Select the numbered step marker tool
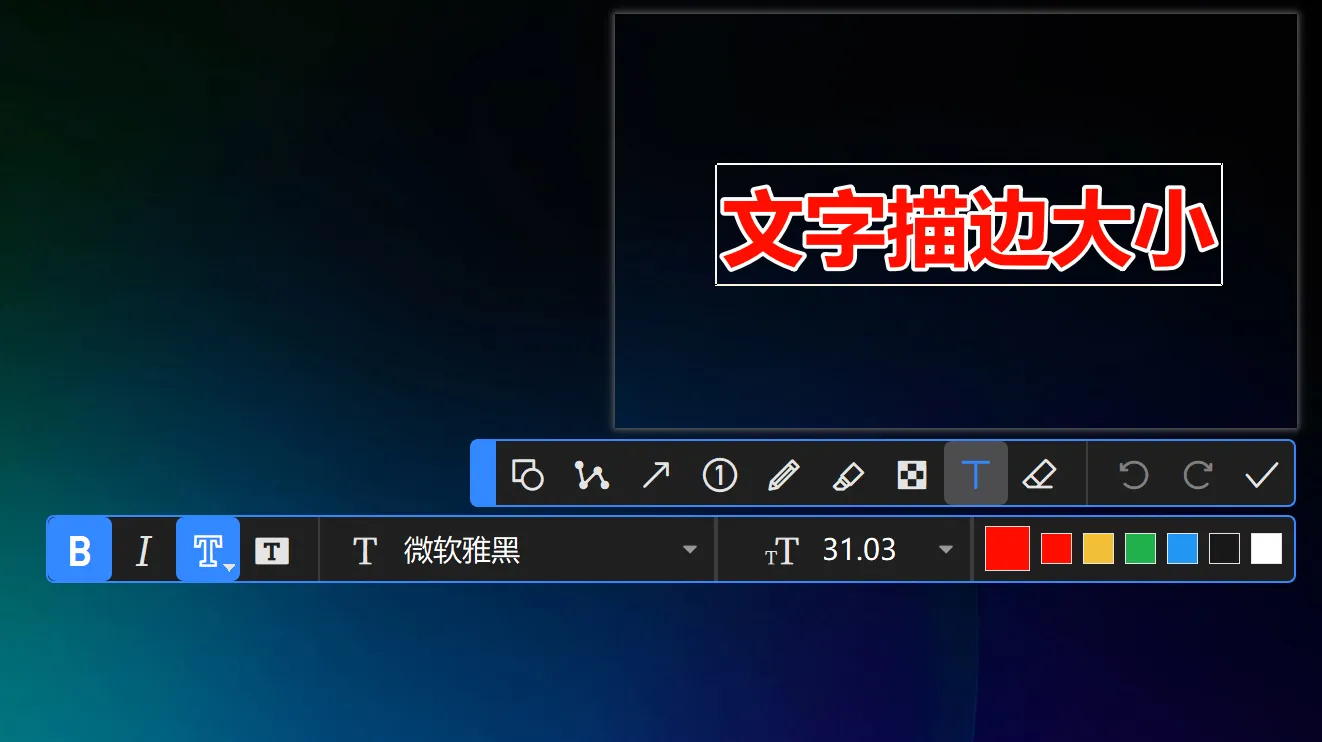This screenshot has height=742, width=1322. click(x=721, y=474)
